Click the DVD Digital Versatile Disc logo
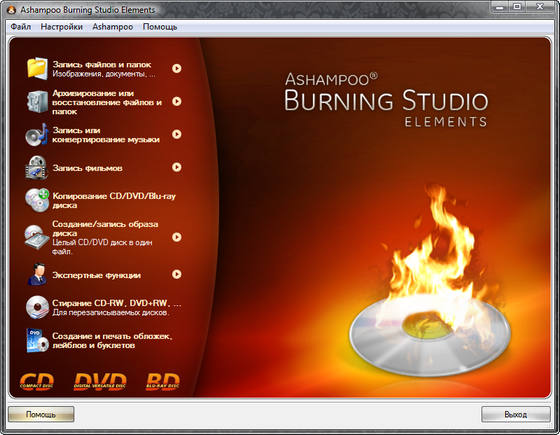 (100, 382)
